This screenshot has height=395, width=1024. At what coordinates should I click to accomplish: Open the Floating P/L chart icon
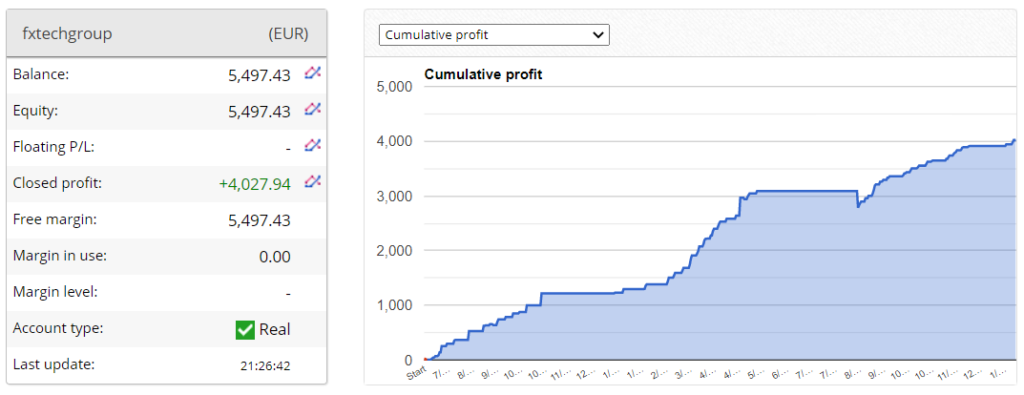[313, 145]
